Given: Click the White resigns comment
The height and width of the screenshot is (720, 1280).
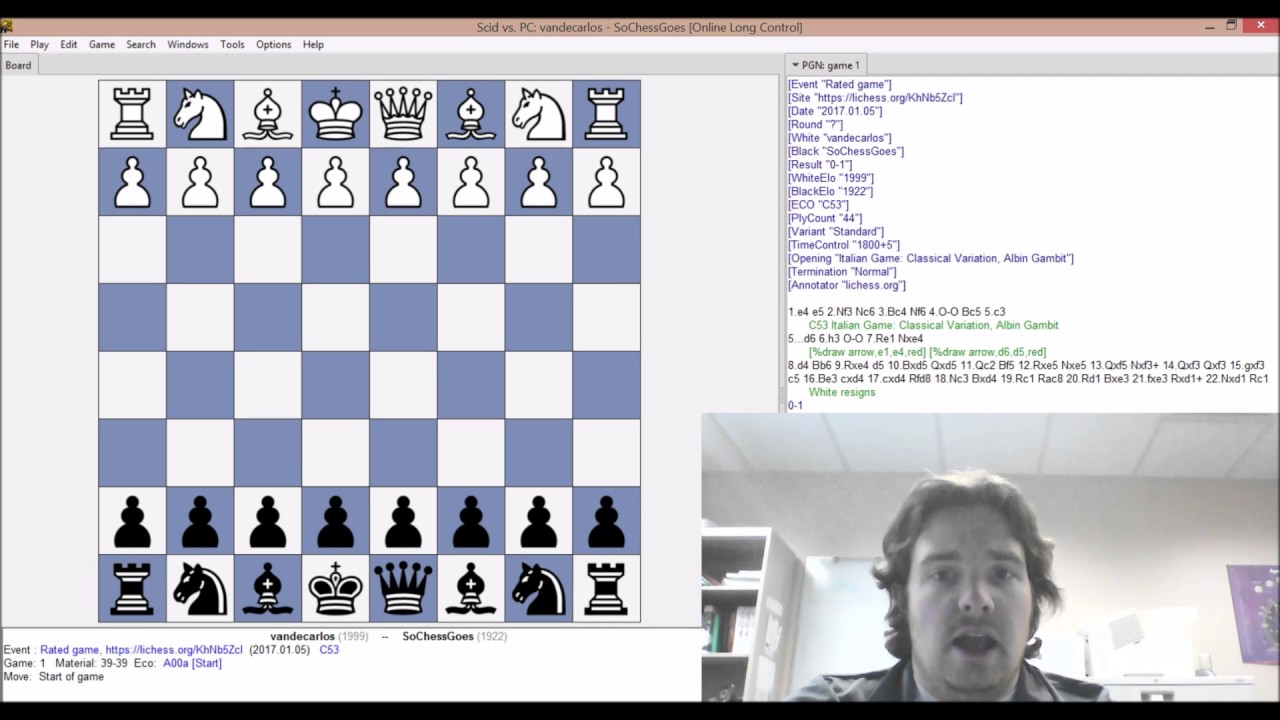Looking at the screenshot, I should click(x=842, y=392).
